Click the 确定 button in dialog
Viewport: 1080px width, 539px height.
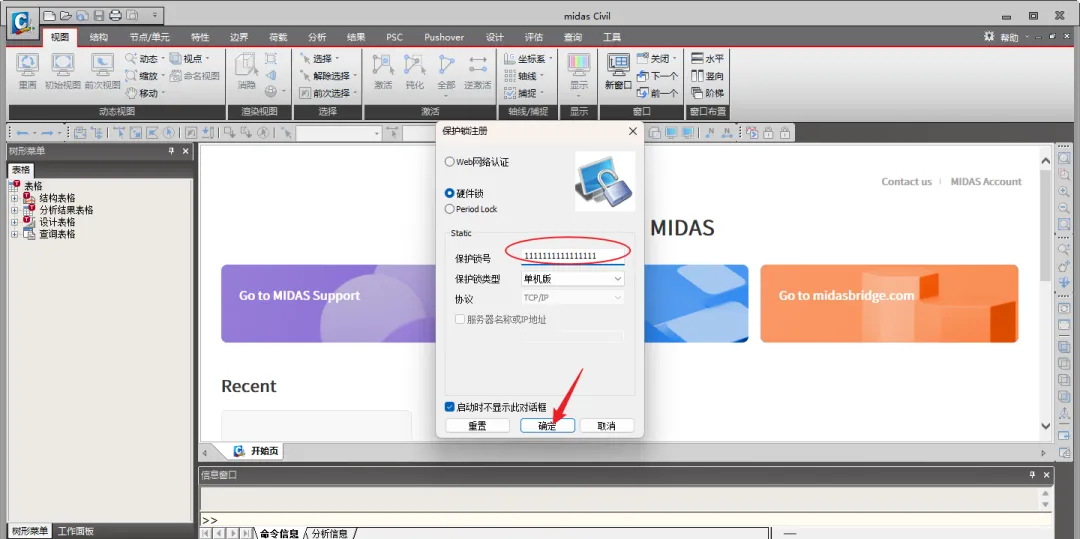548,426
